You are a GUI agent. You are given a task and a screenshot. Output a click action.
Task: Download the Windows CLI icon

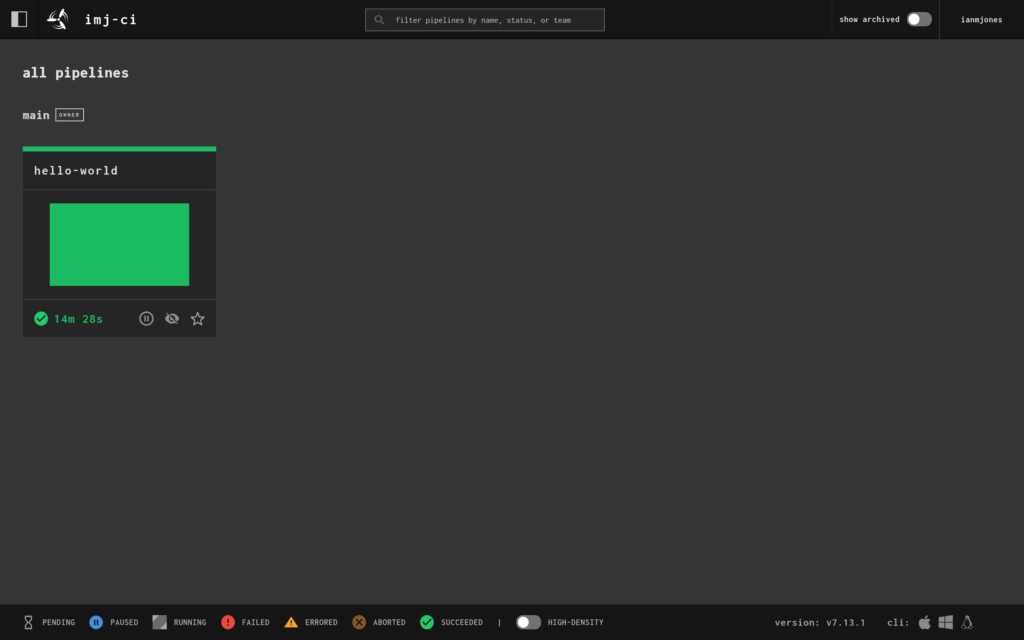click(946, 622)
